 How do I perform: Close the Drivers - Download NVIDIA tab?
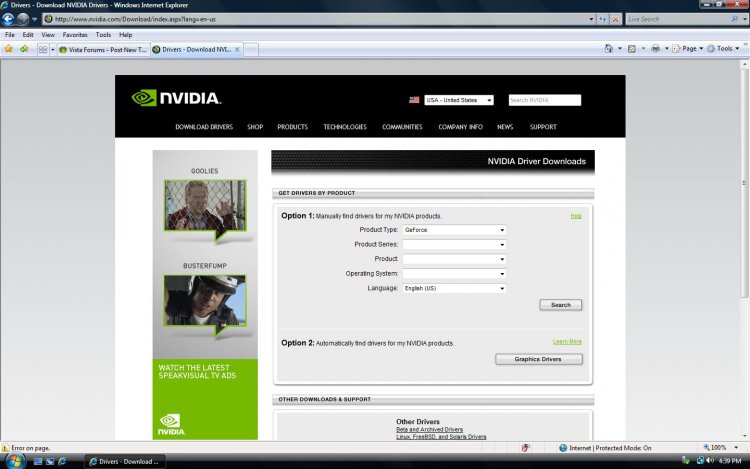[x=237, y=49]
